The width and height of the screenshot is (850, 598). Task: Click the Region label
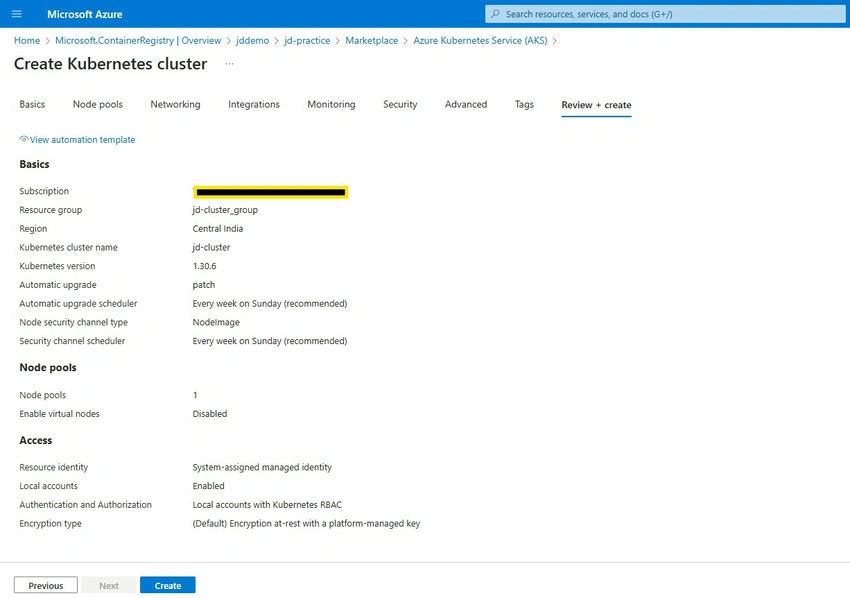point(33,229)
